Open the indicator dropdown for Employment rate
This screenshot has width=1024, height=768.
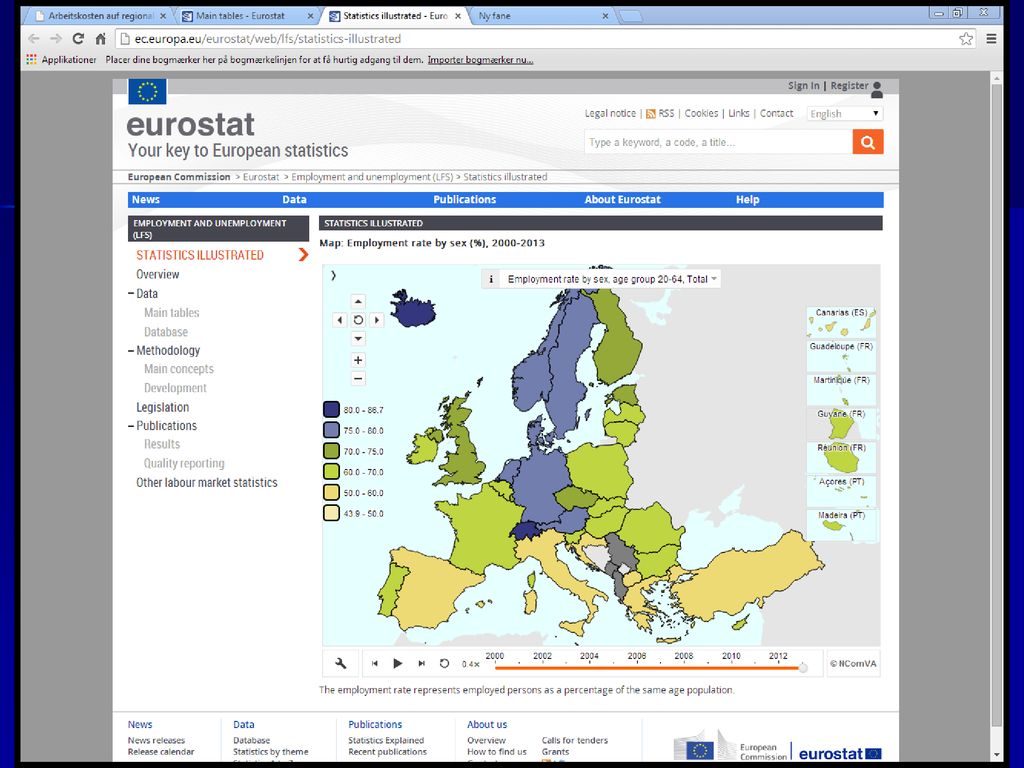(613, 280)
